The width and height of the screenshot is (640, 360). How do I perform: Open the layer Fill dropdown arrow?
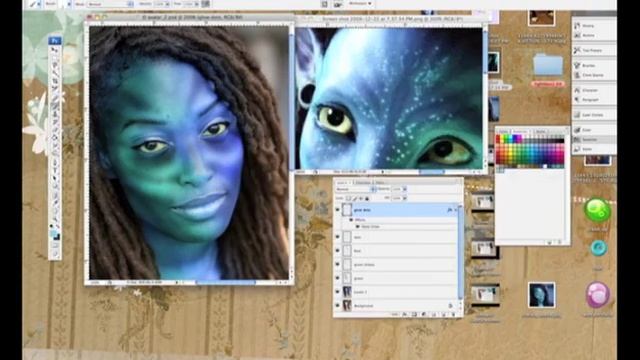click(405, 198)
